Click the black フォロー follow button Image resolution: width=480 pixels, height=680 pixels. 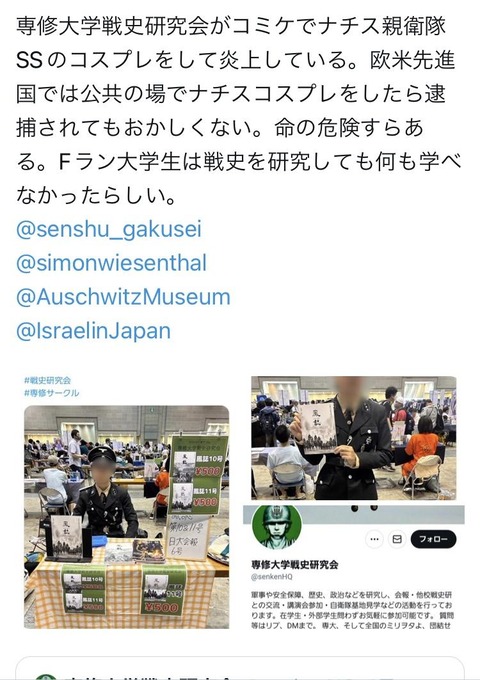tap(433, 539)
